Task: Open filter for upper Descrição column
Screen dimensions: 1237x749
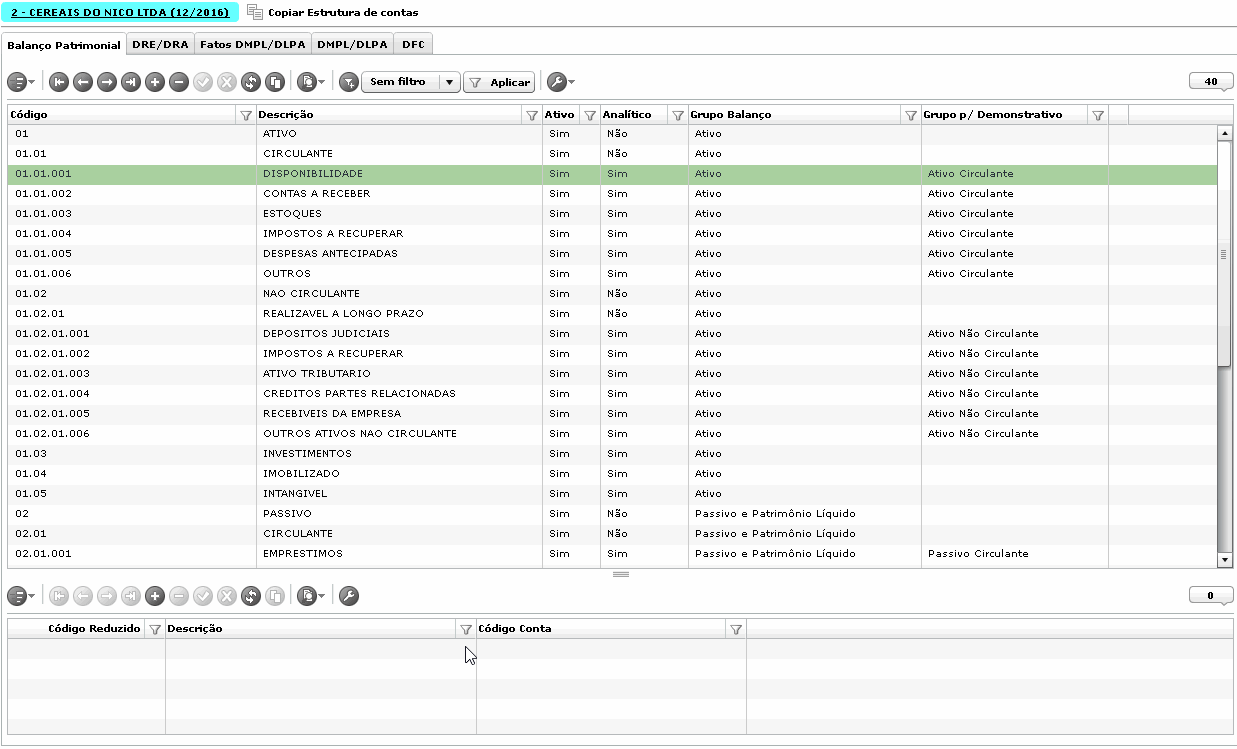Action: [532, 115]
